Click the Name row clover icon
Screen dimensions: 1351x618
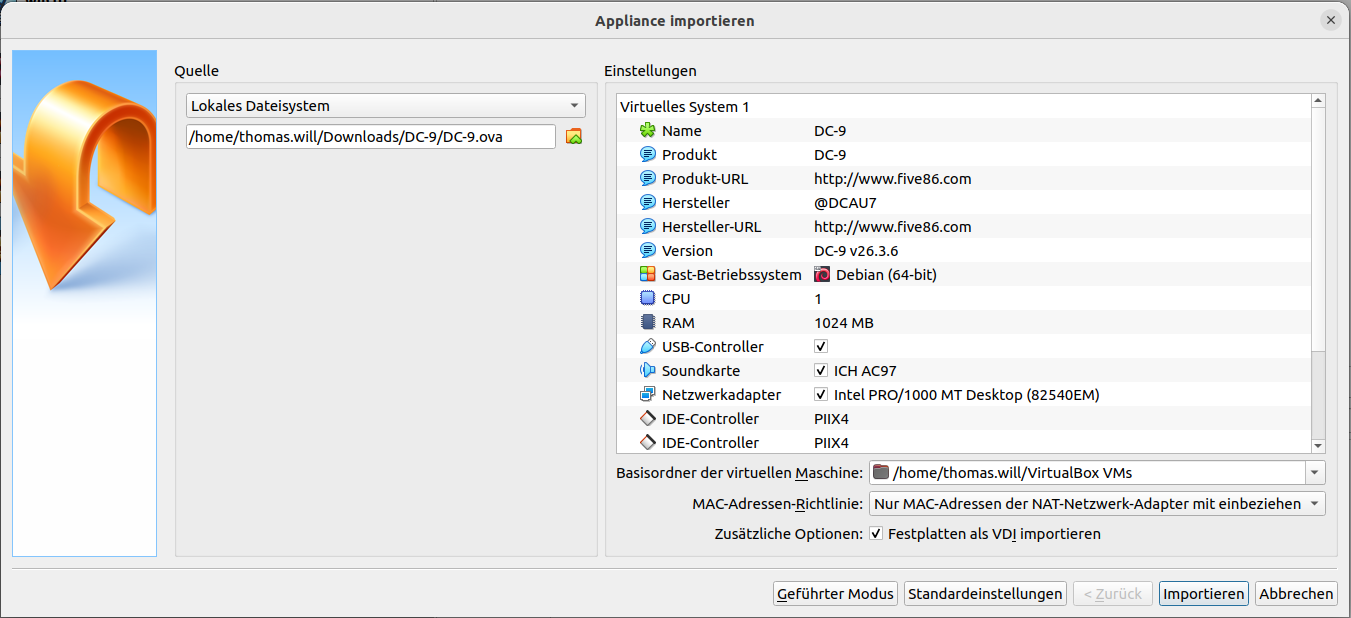648,131
